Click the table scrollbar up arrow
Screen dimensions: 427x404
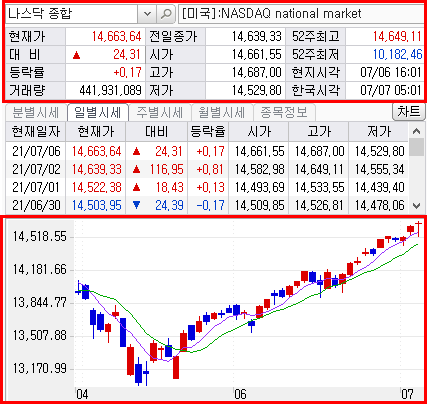[x=417, y=131]
